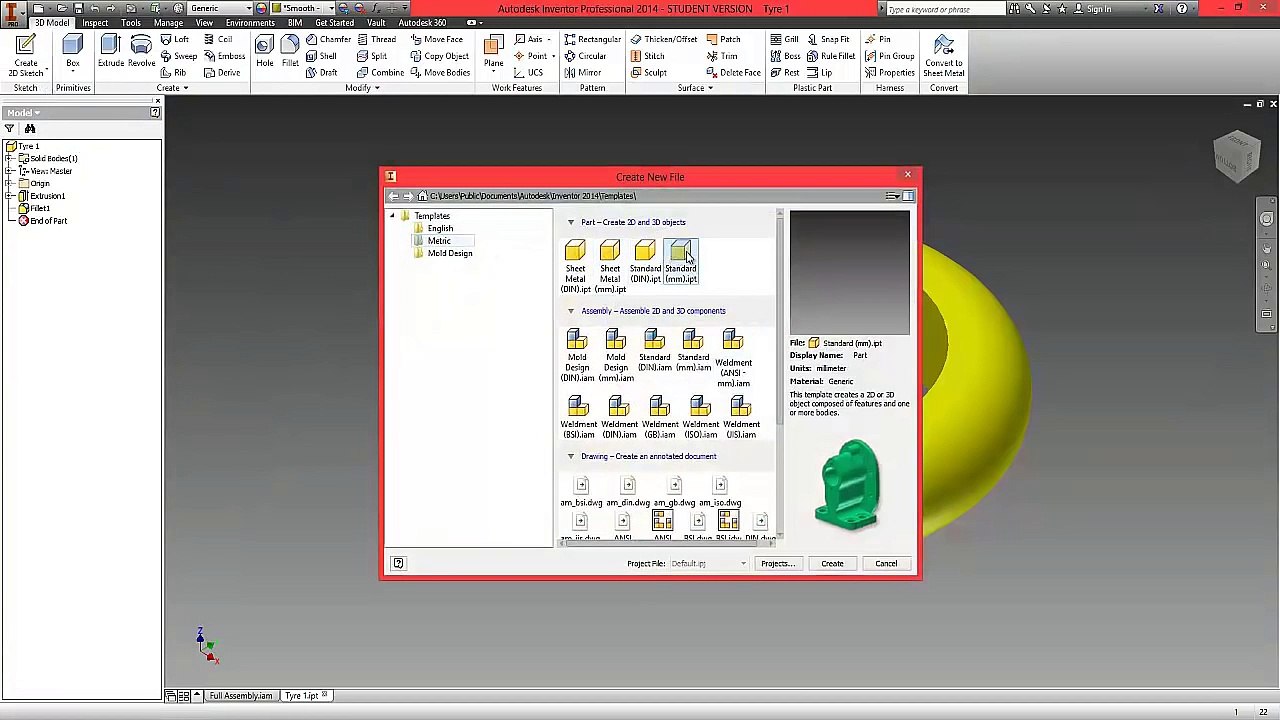Collapse the Assembly template section
Viewport: 1280px width, 720px height.
pyautogui.click(x=571, y=311)
